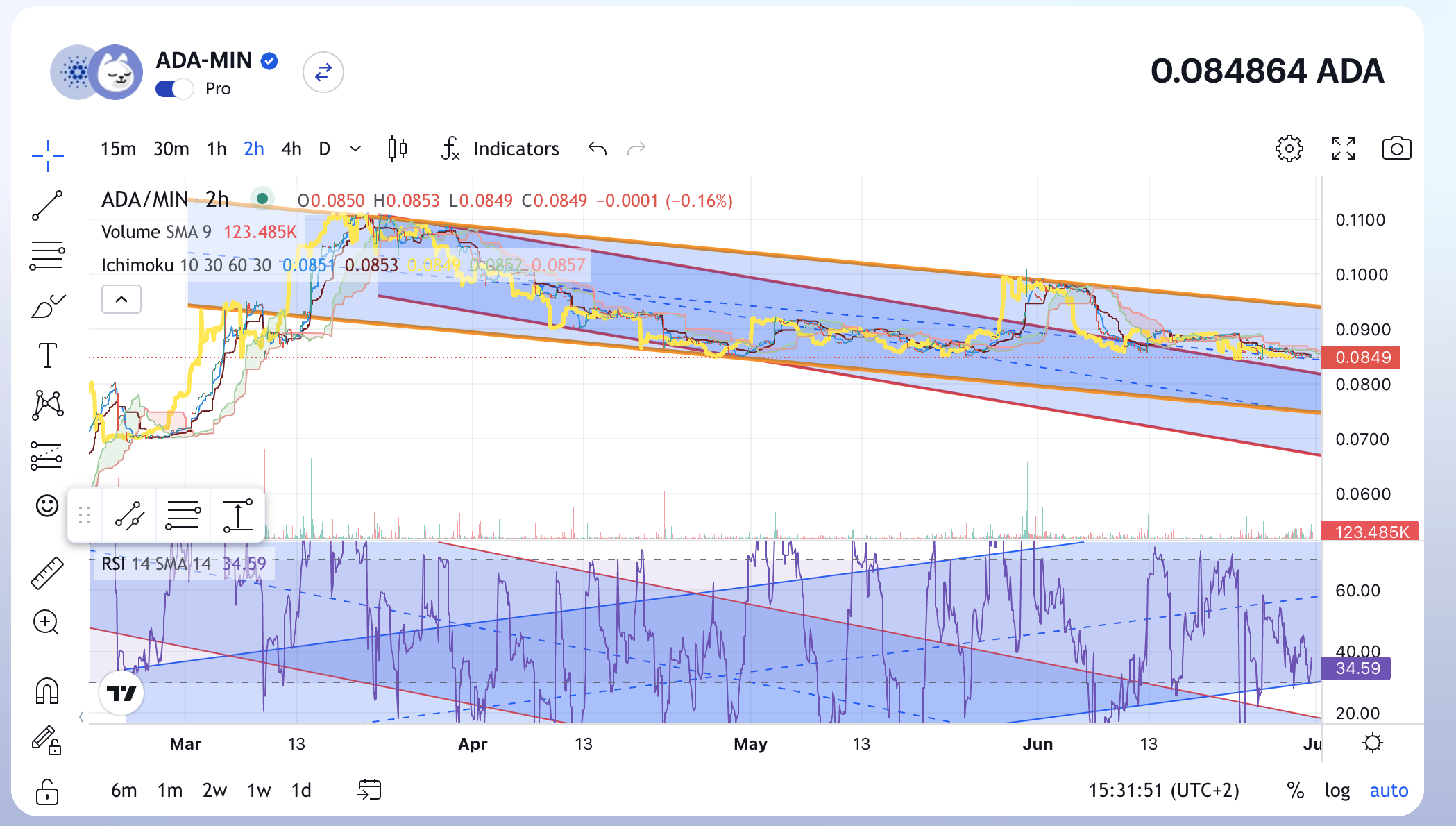The height and width of the screenshot is (826, 1456).
Task: Pick the horizontal lines tool in floating toolbar
Action: click(183, 516)
